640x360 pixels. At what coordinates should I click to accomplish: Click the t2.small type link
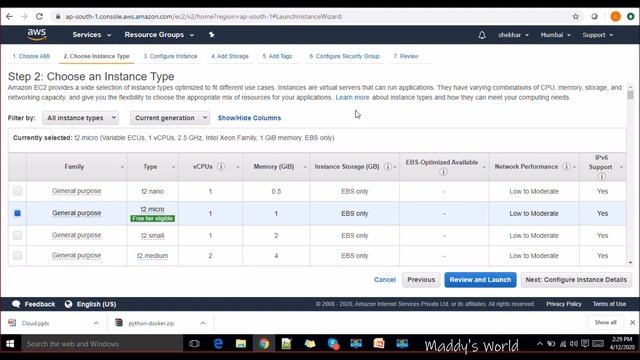pos(152,236)
